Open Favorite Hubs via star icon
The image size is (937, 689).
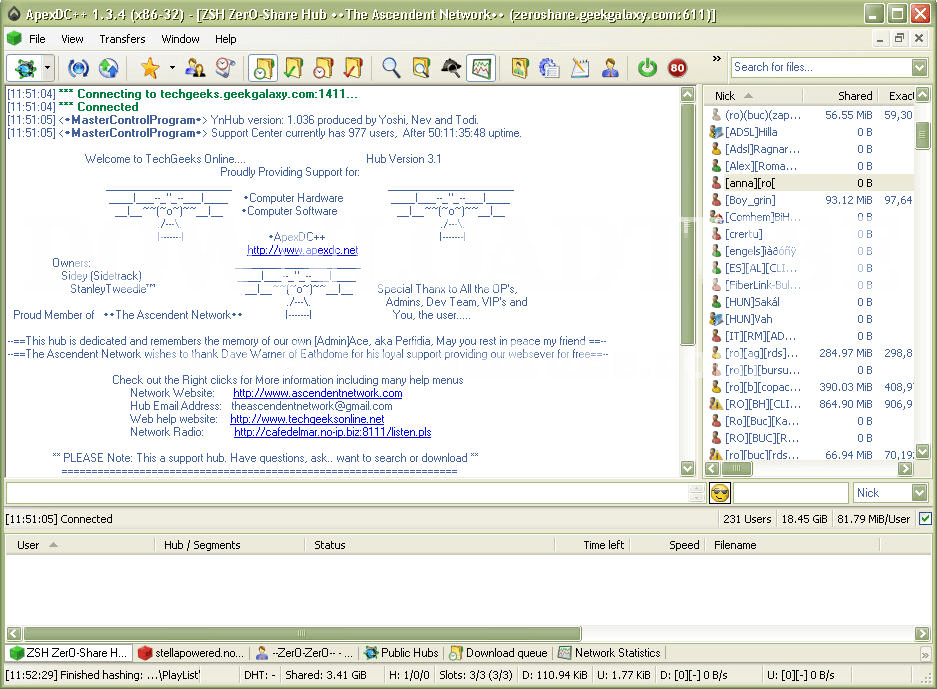tap(148, 67)
